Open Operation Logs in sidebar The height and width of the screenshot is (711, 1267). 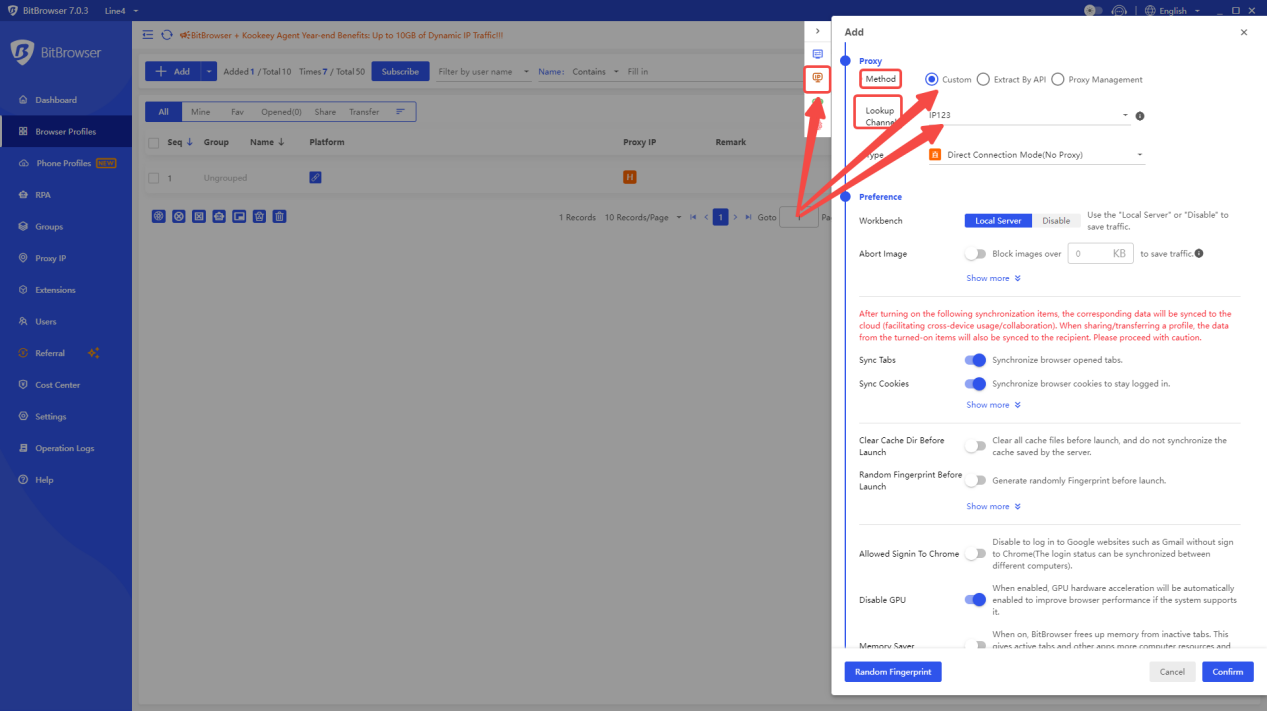[64, 448]
